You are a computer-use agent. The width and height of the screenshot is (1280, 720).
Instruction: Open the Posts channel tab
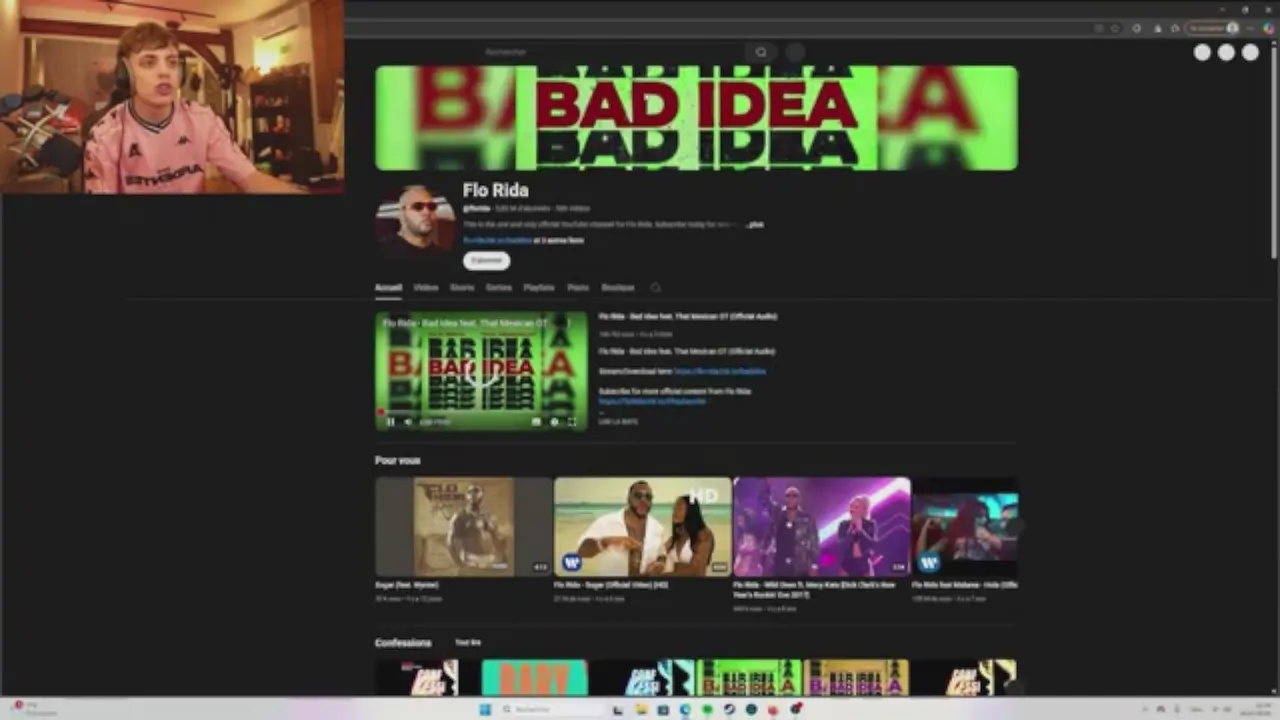[x=578, y=288]
